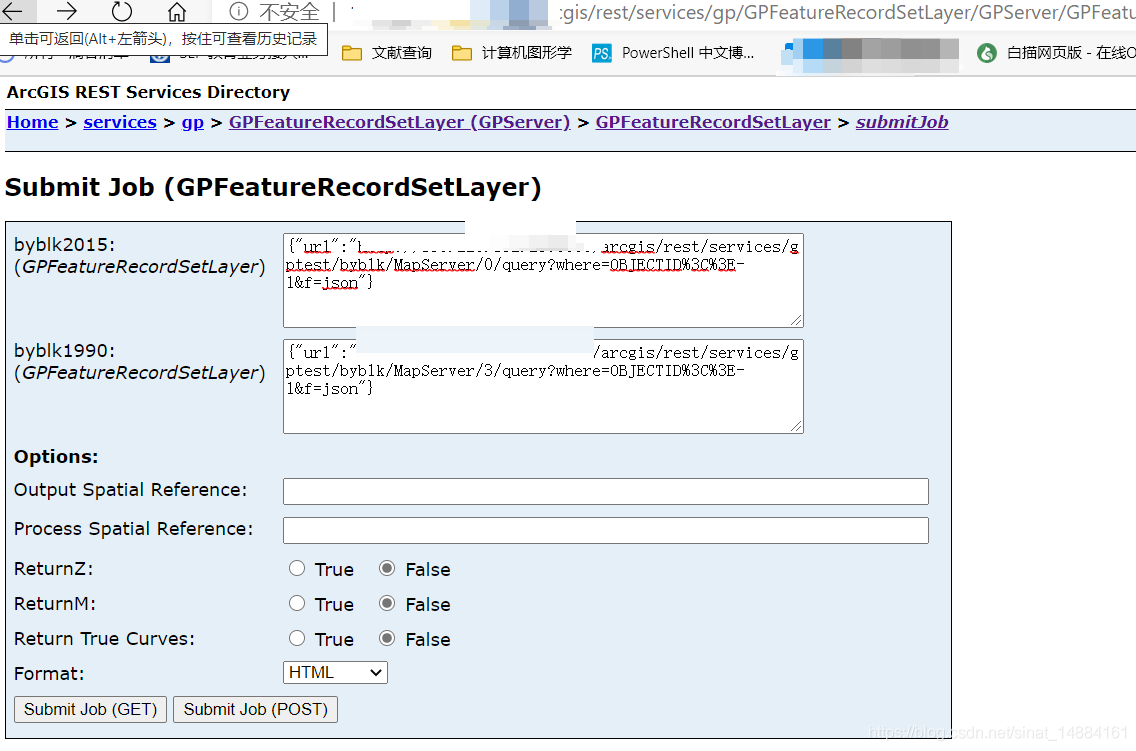The image size is (1136, 751).
Task: Select True for ReturnZ
Action: click(297, 569)
